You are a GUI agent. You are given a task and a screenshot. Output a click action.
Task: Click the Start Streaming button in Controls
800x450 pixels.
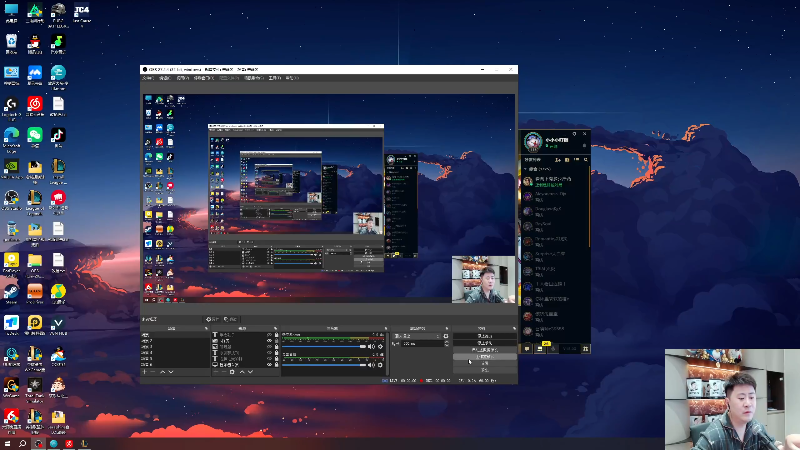484,334
